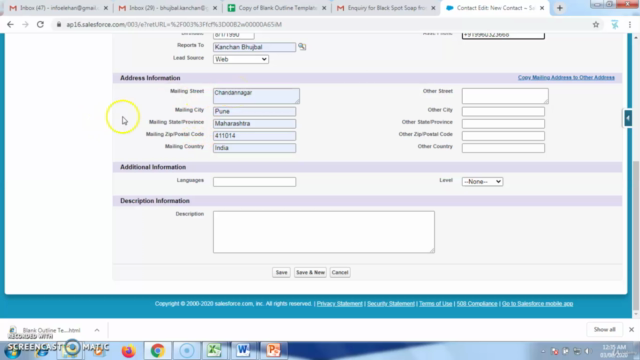The width and height of the screenshot is (640, 360).
Task: Click Copy Mailing Address to Other Address
Action: [x=566, y=78]
